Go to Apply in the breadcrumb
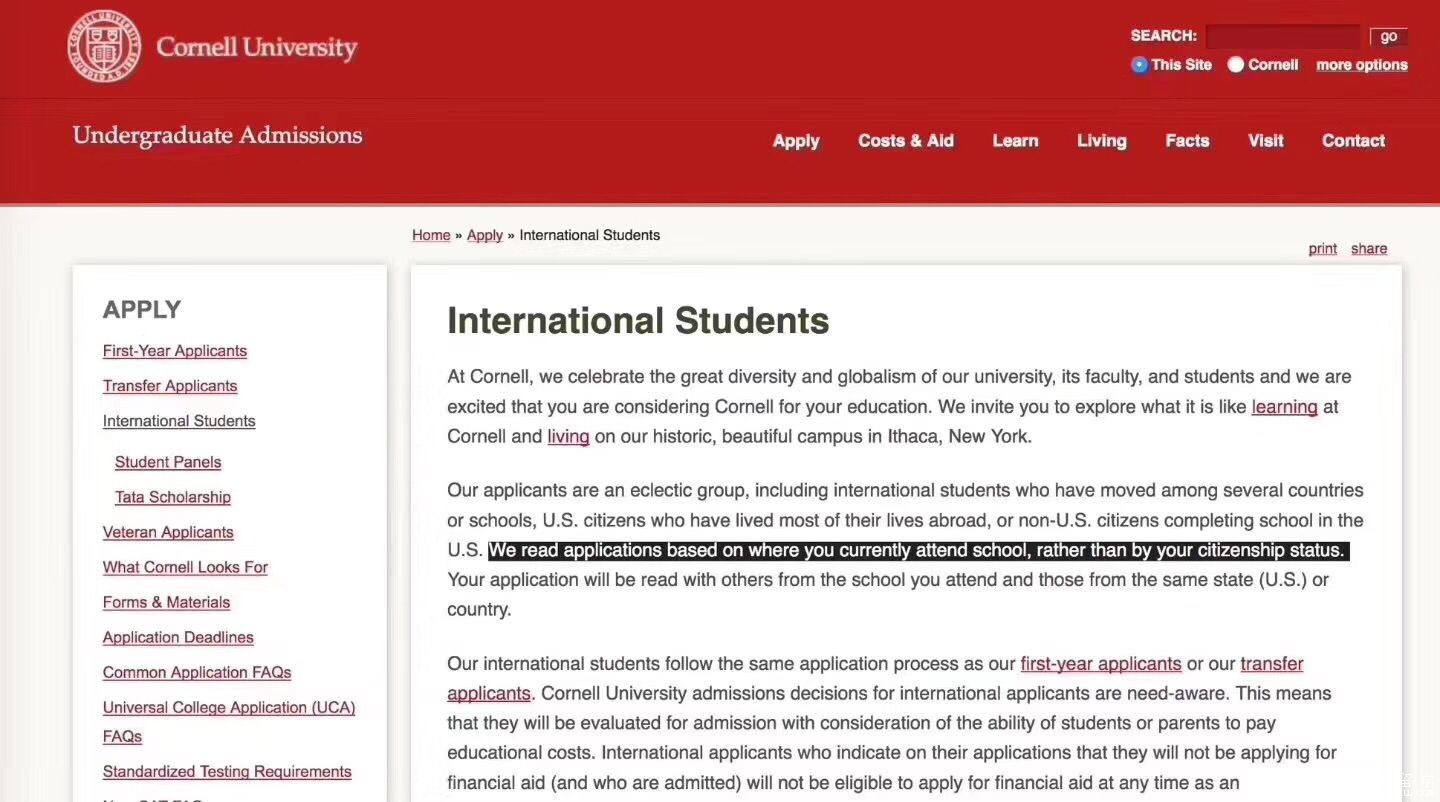This screenshot has width=1440, height=802. 485,235
